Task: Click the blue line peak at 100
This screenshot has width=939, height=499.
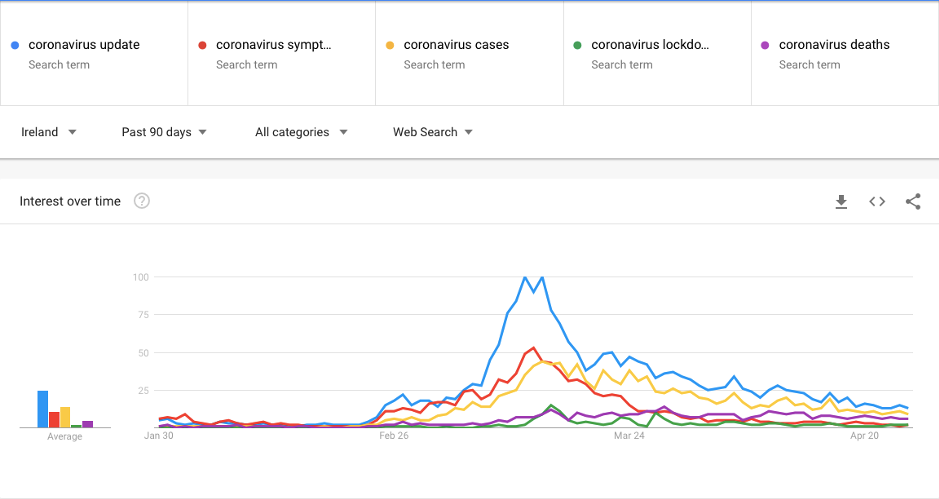Action: pos(525,277)
